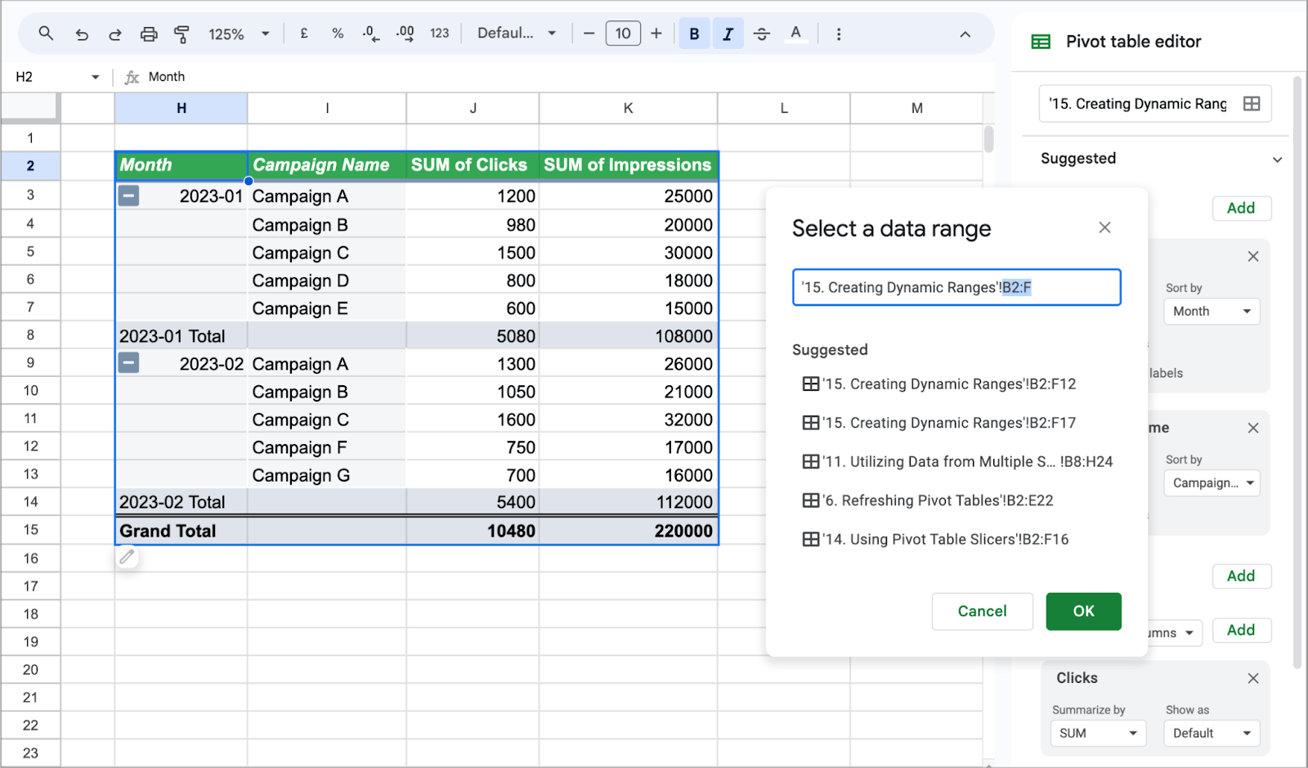The height and width of the screenshot is (768, 1308).
Task: Decrease font size with minus button
Action: tap(589, 34)
